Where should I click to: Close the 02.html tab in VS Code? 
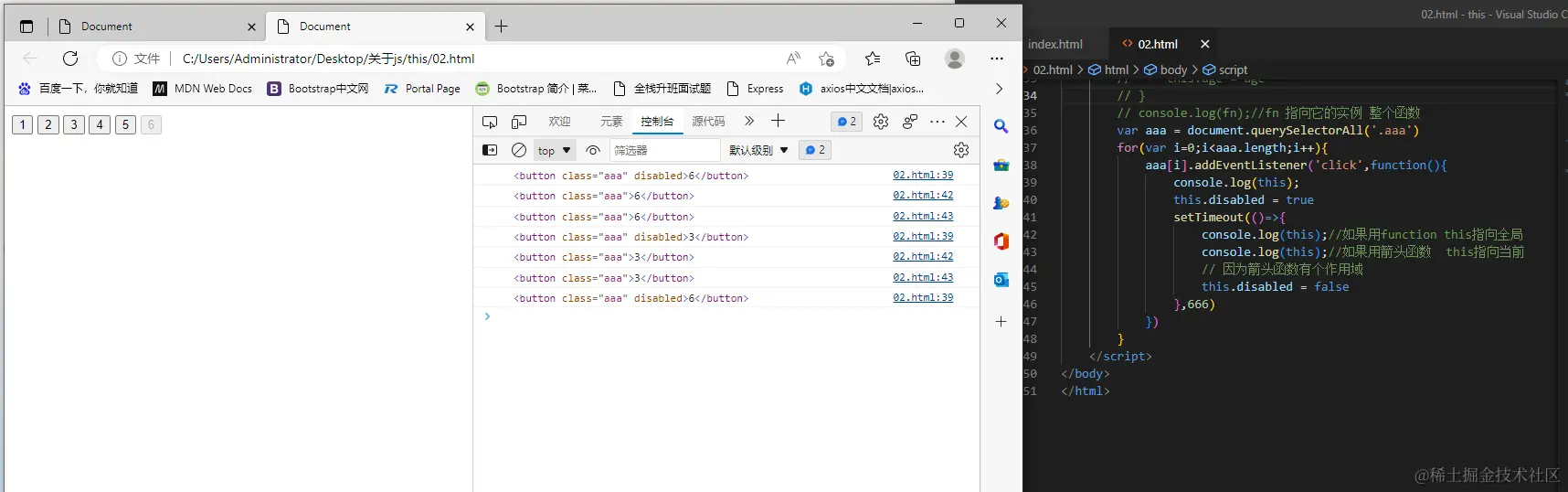[x=1205, y=44]
